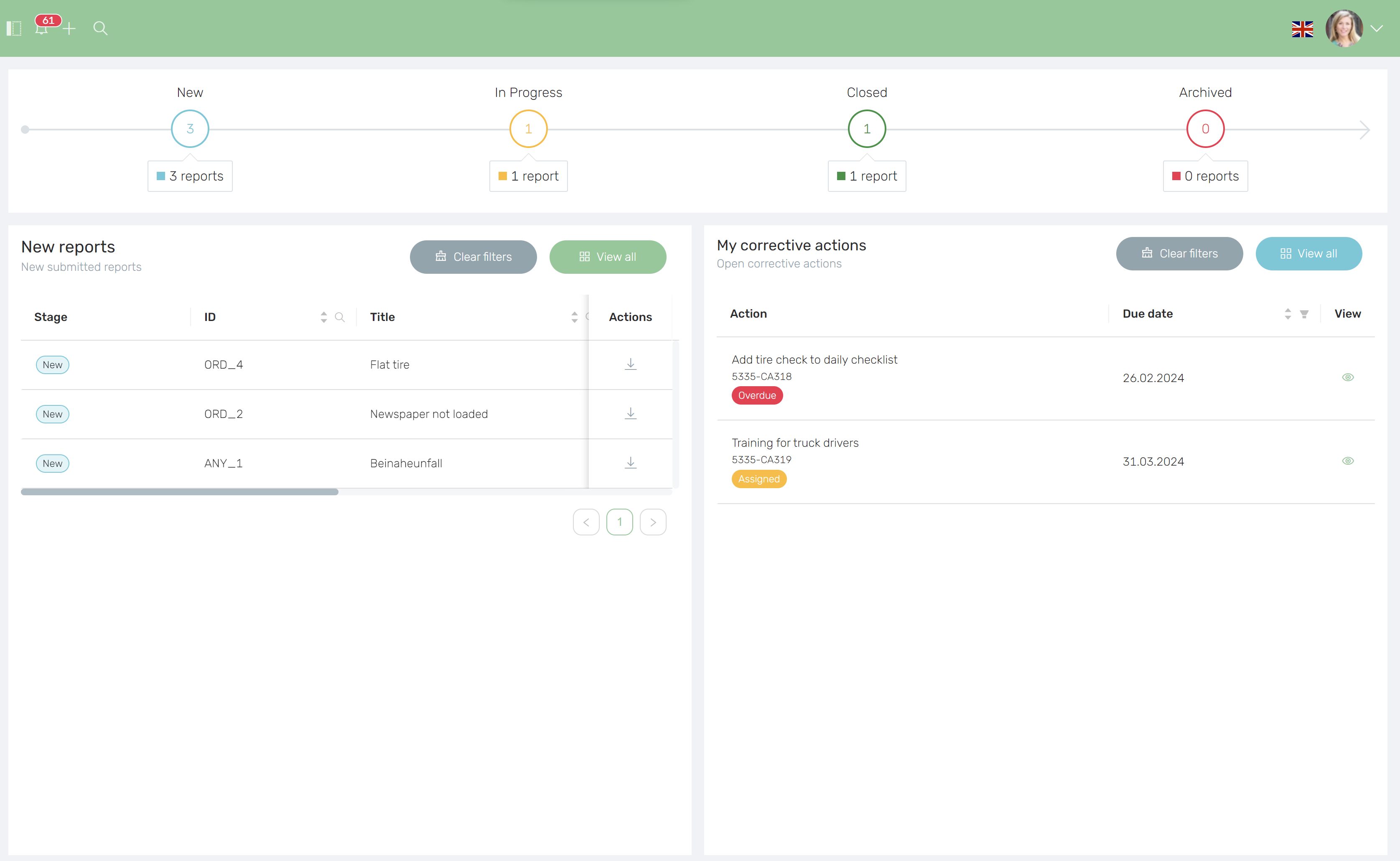This screenshot has height=861, width=1400.
Task: Open the user profile avatar
Action: (1344, 28)
